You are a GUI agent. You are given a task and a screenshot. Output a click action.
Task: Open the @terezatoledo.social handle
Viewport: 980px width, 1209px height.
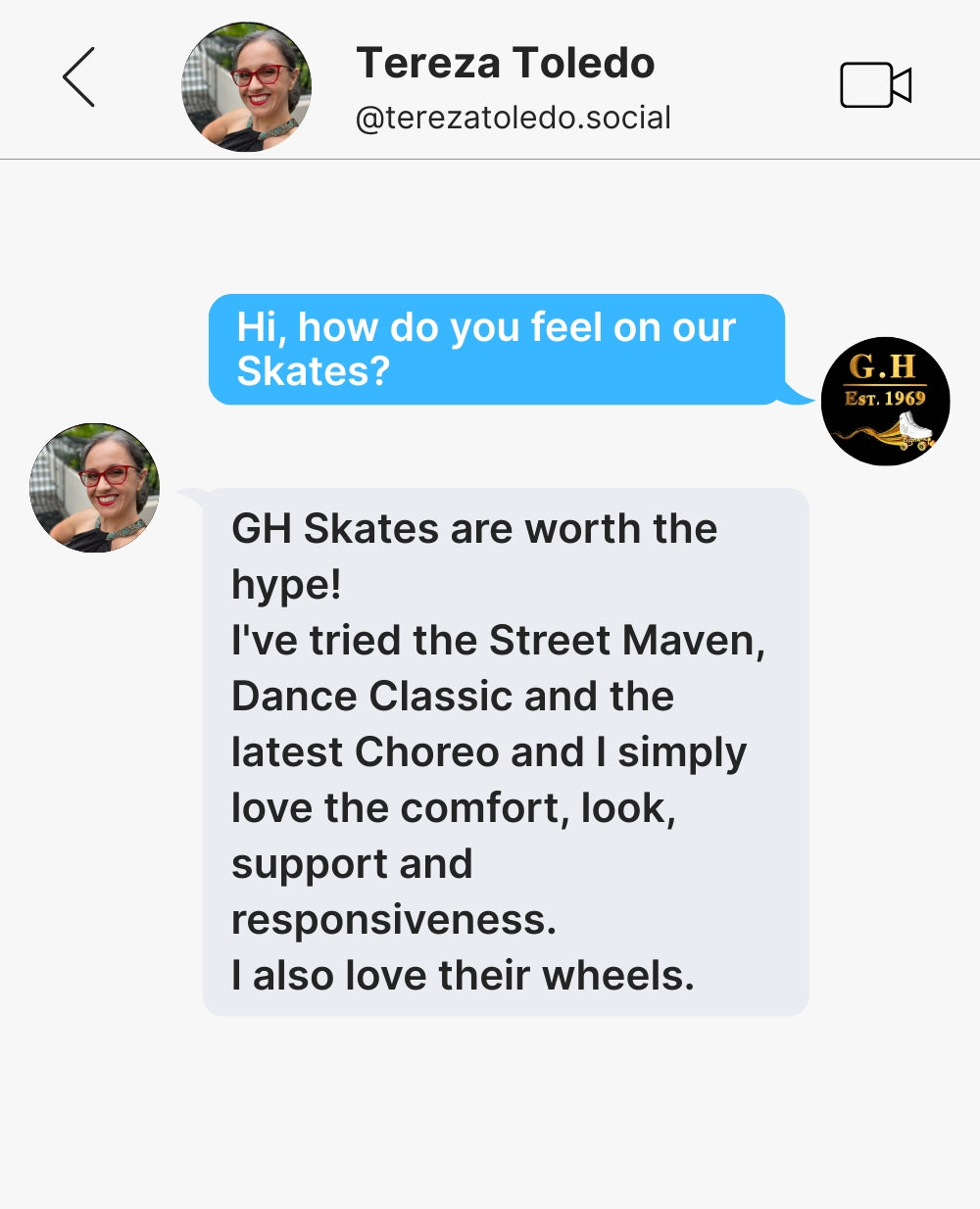[x=513, y=118]
